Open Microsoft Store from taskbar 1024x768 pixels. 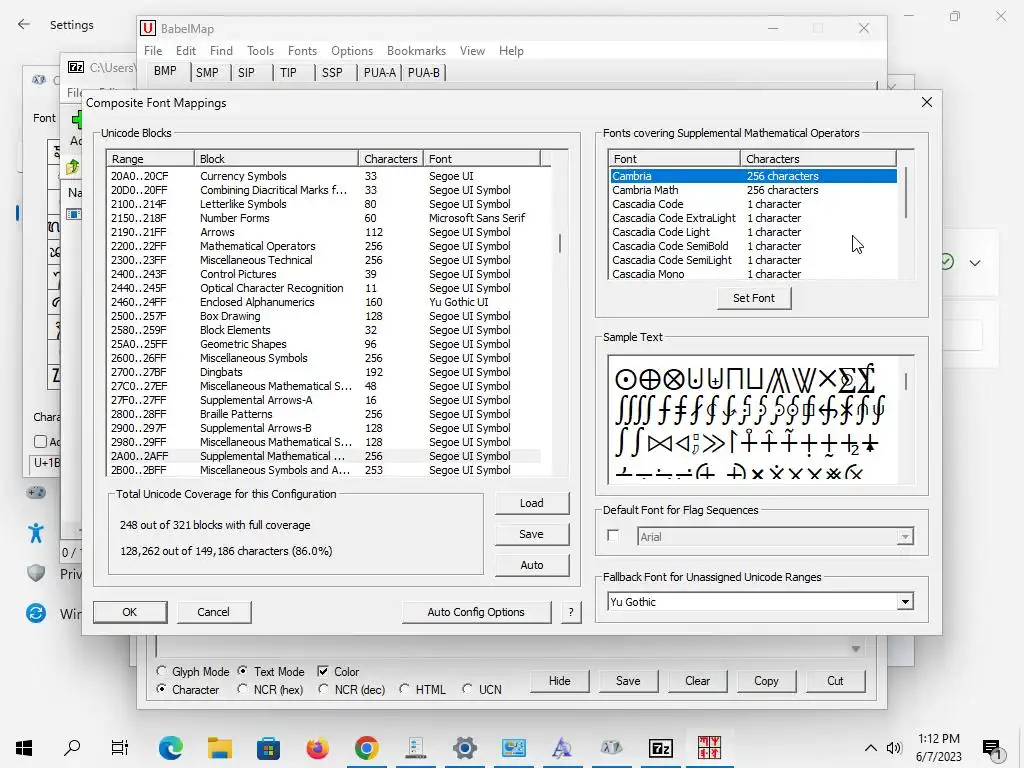(x=268, y=748)
